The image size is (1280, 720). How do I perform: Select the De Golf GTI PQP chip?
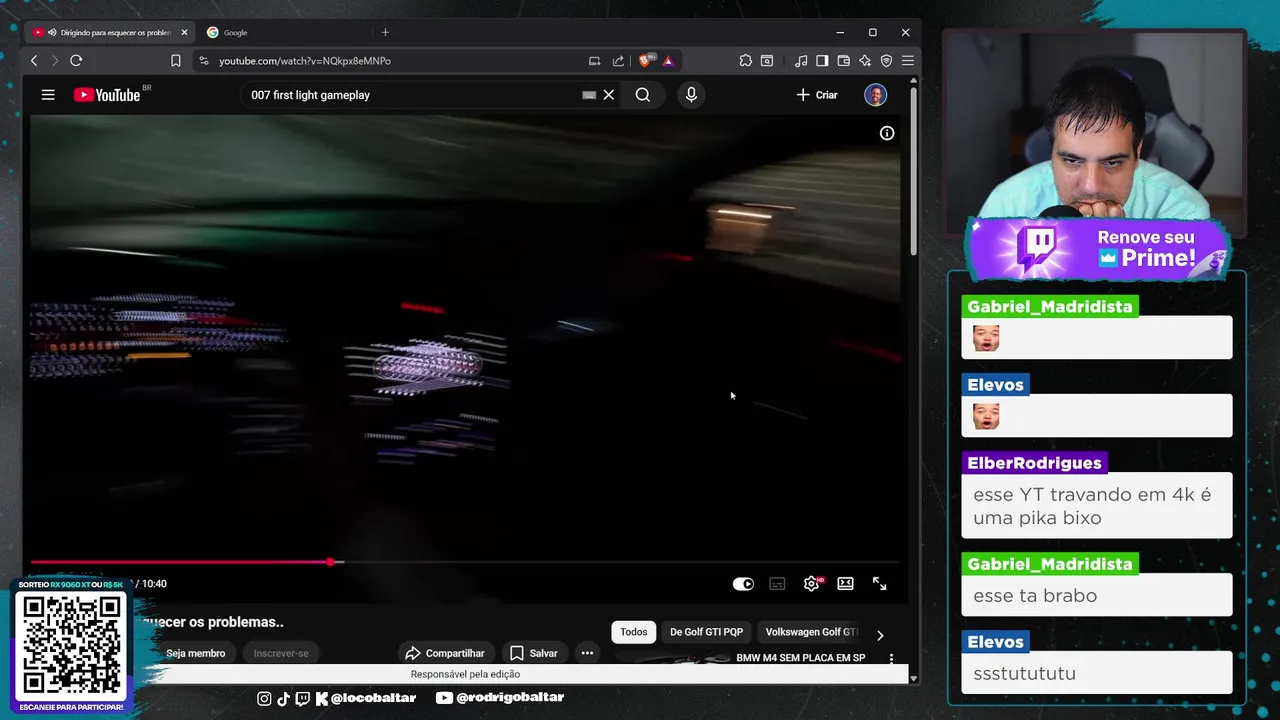coord(706,632)
